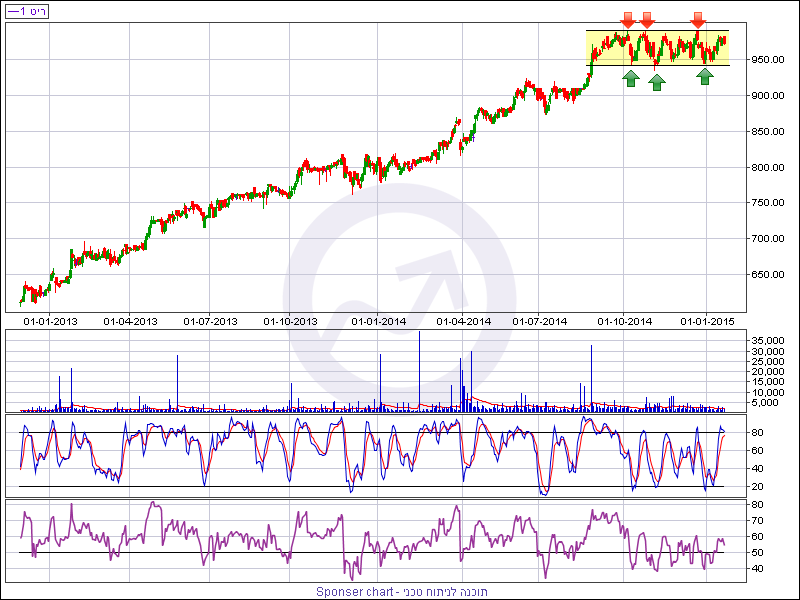Click the 'ריט 1' legend box
Viewport: 800px width, 600px height.
tap(26, 11)
